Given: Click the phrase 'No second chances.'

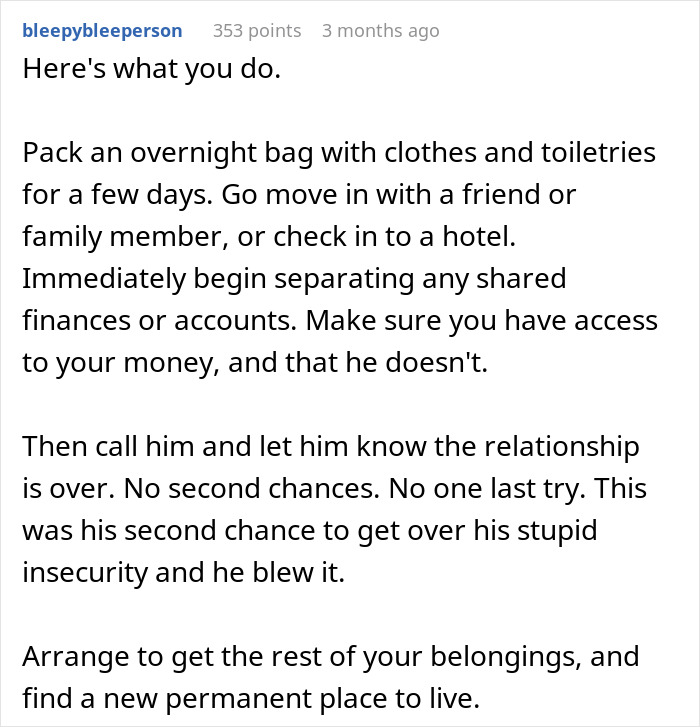Looking at the screenshot, I should pos(252,489).
